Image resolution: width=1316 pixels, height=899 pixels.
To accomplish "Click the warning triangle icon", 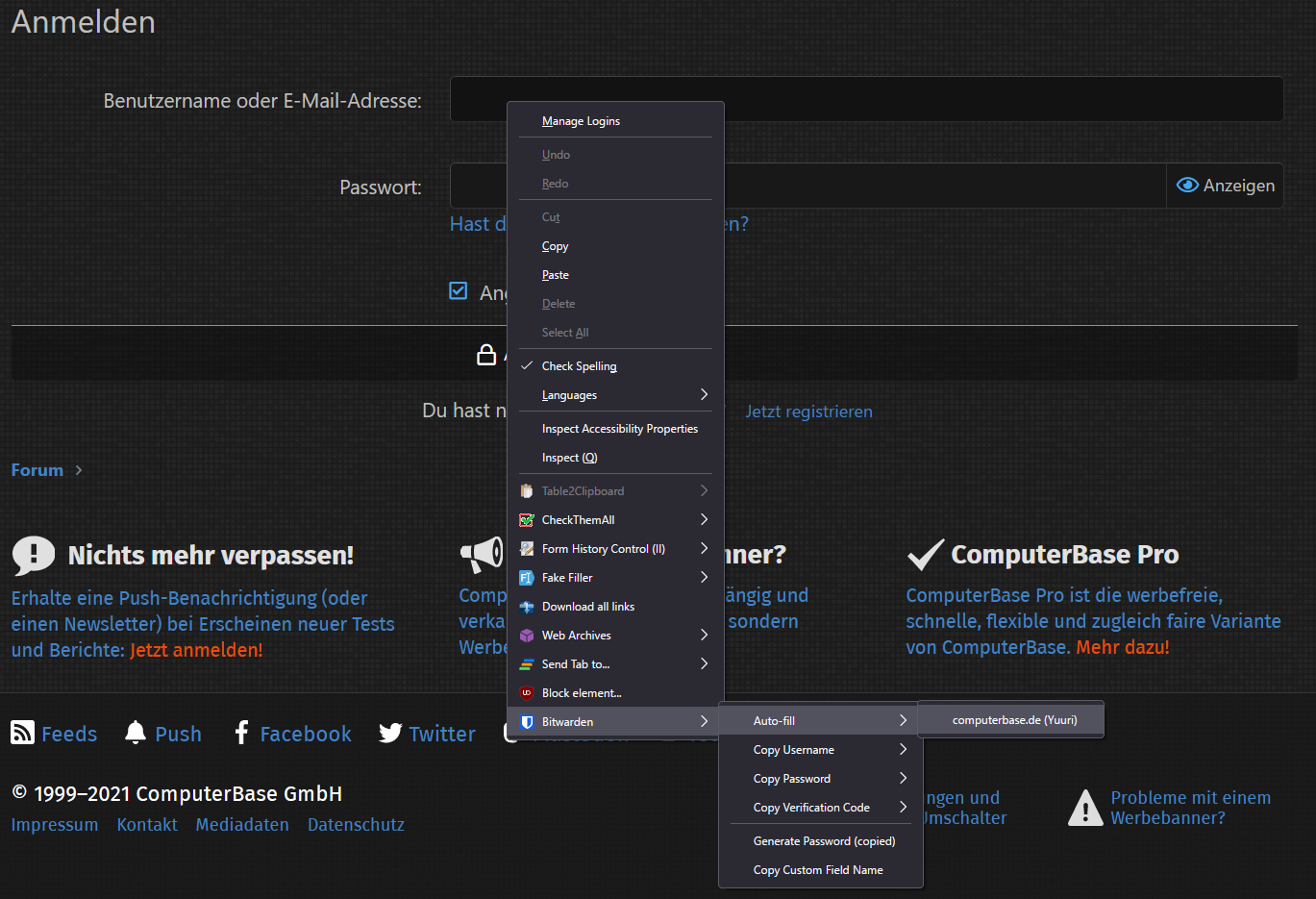I will 1085,809.
